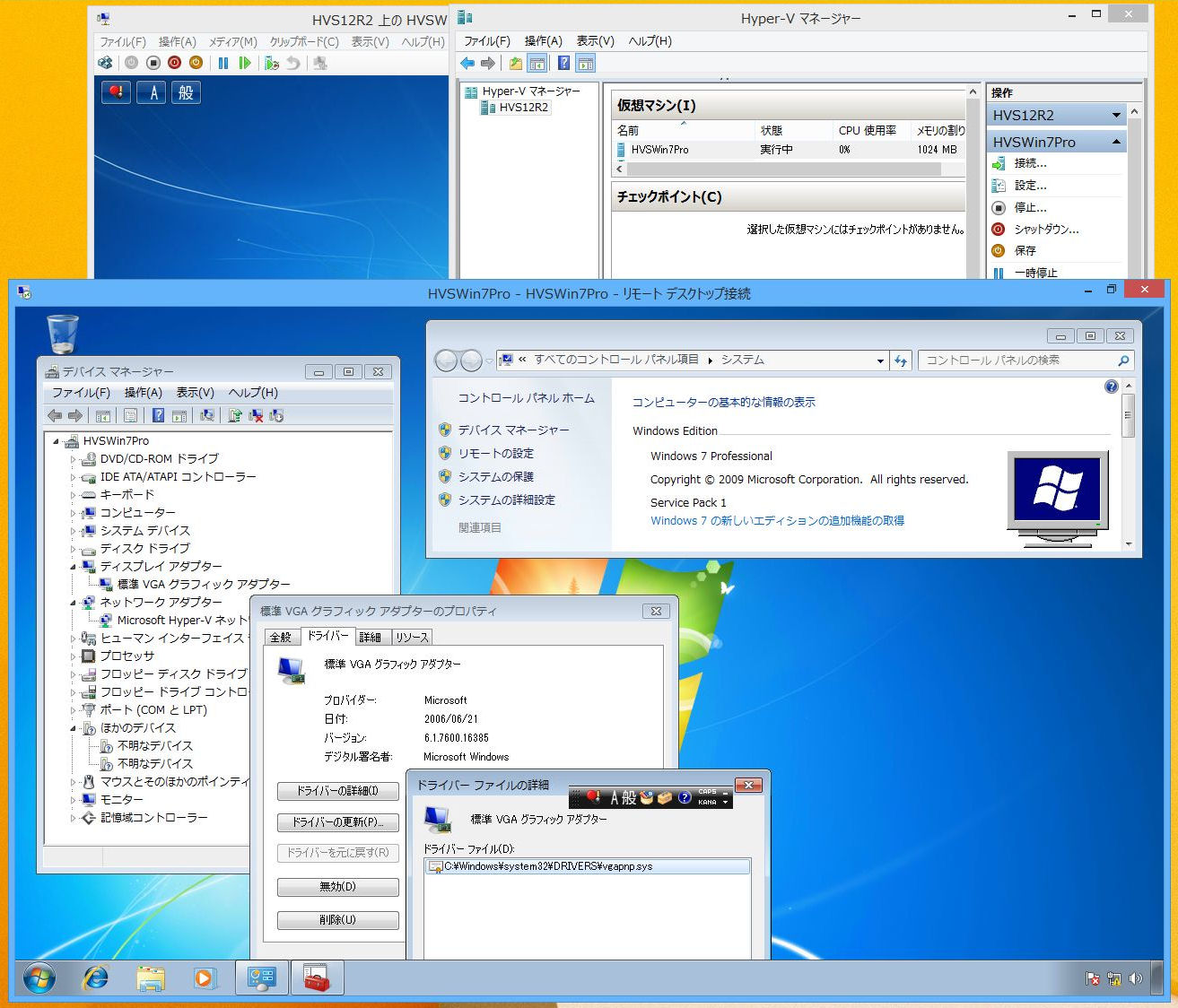Click the orange Save VM state icon
The width and height of the screenshot is (1178, 1008).
pos(196,63)
